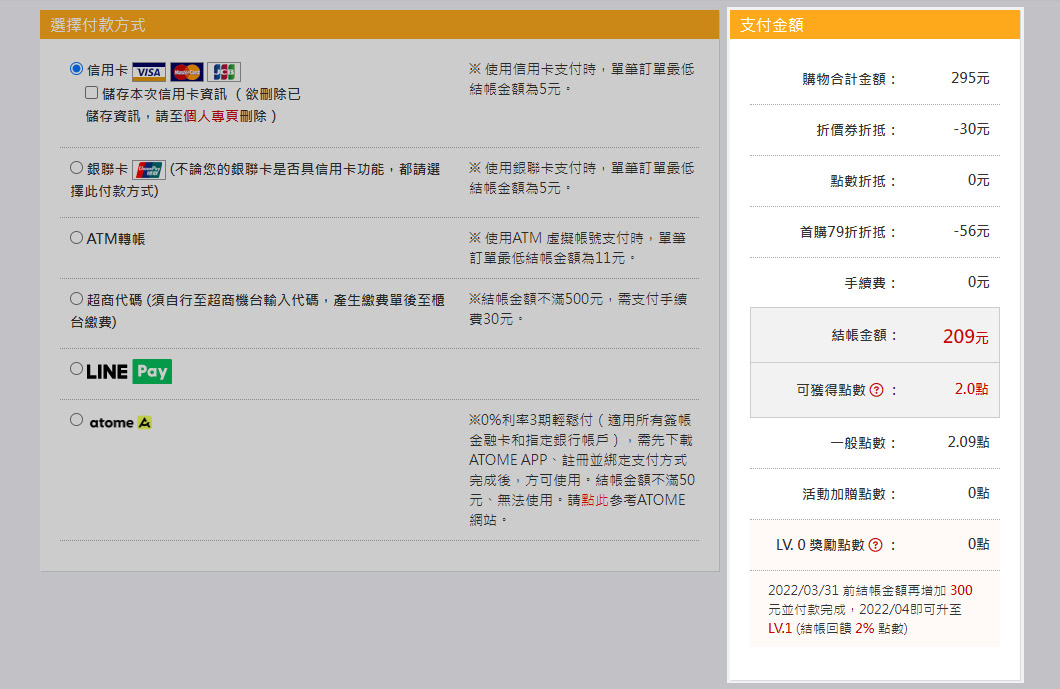Open the help icon beside 可獲得點數
The height and width of the screenshot is (689, 1060).
(876, 390)
